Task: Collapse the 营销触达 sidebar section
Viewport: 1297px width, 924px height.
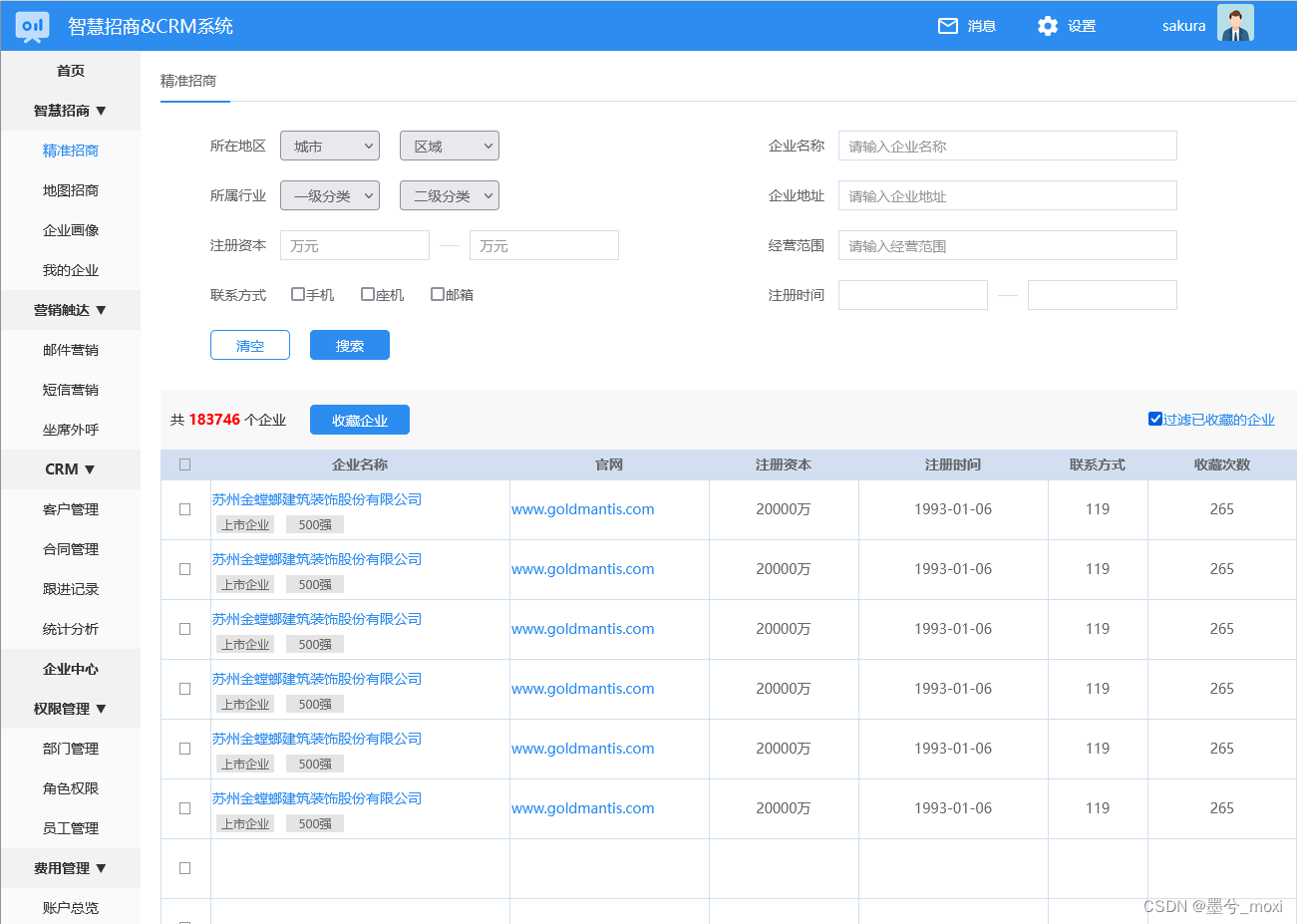Action: point(71,310)
